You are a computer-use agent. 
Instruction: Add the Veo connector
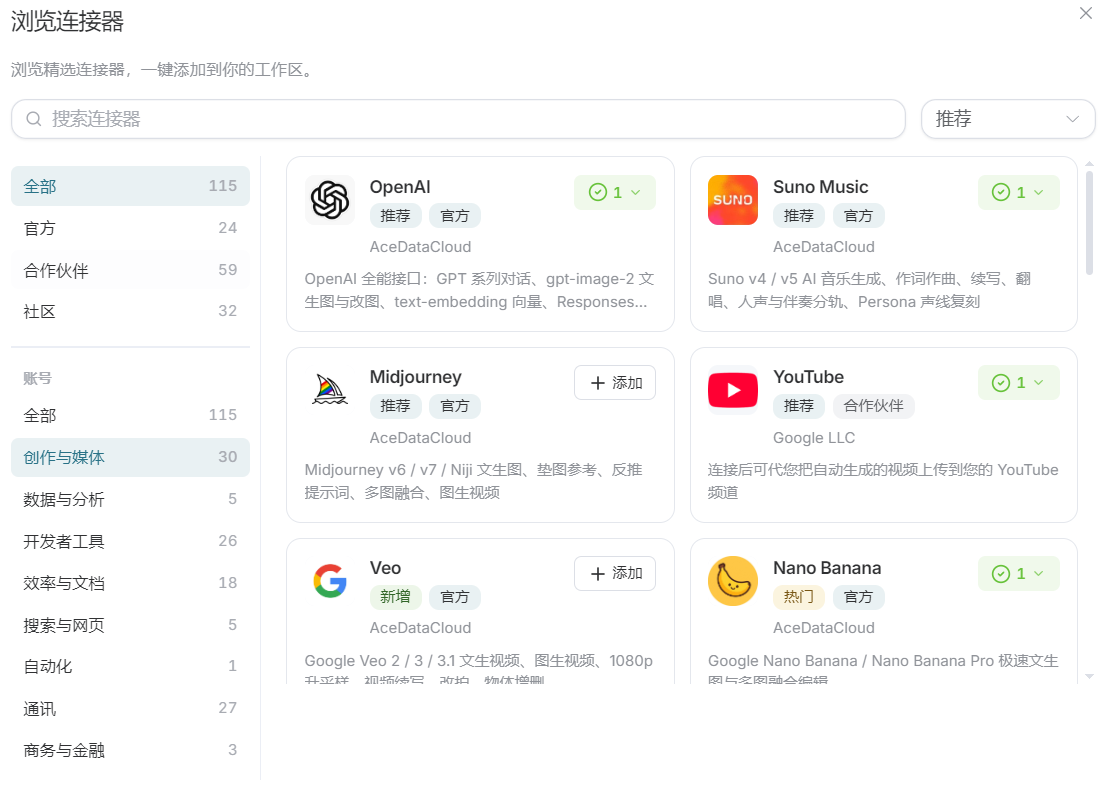click(615, 573)
